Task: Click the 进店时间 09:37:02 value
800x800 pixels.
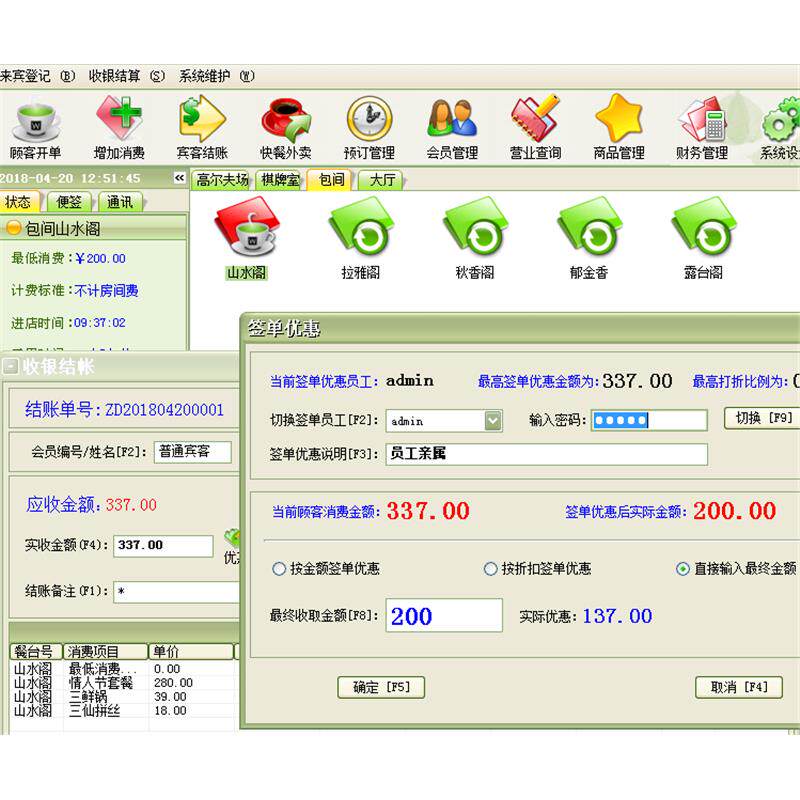Action: (x=99, y=322)
